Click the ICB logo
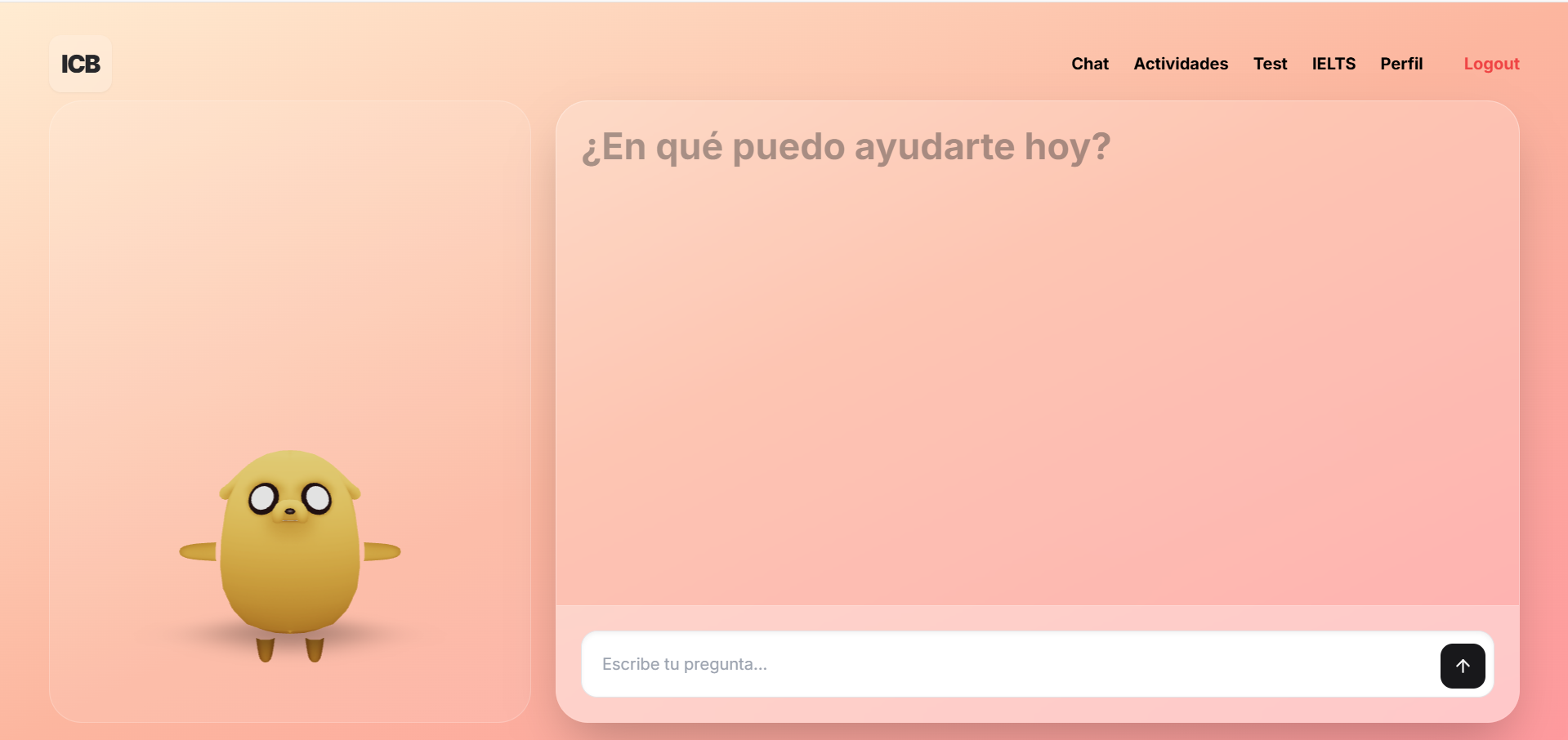Viewport: 1568px width, 740px height. point(80,64)
